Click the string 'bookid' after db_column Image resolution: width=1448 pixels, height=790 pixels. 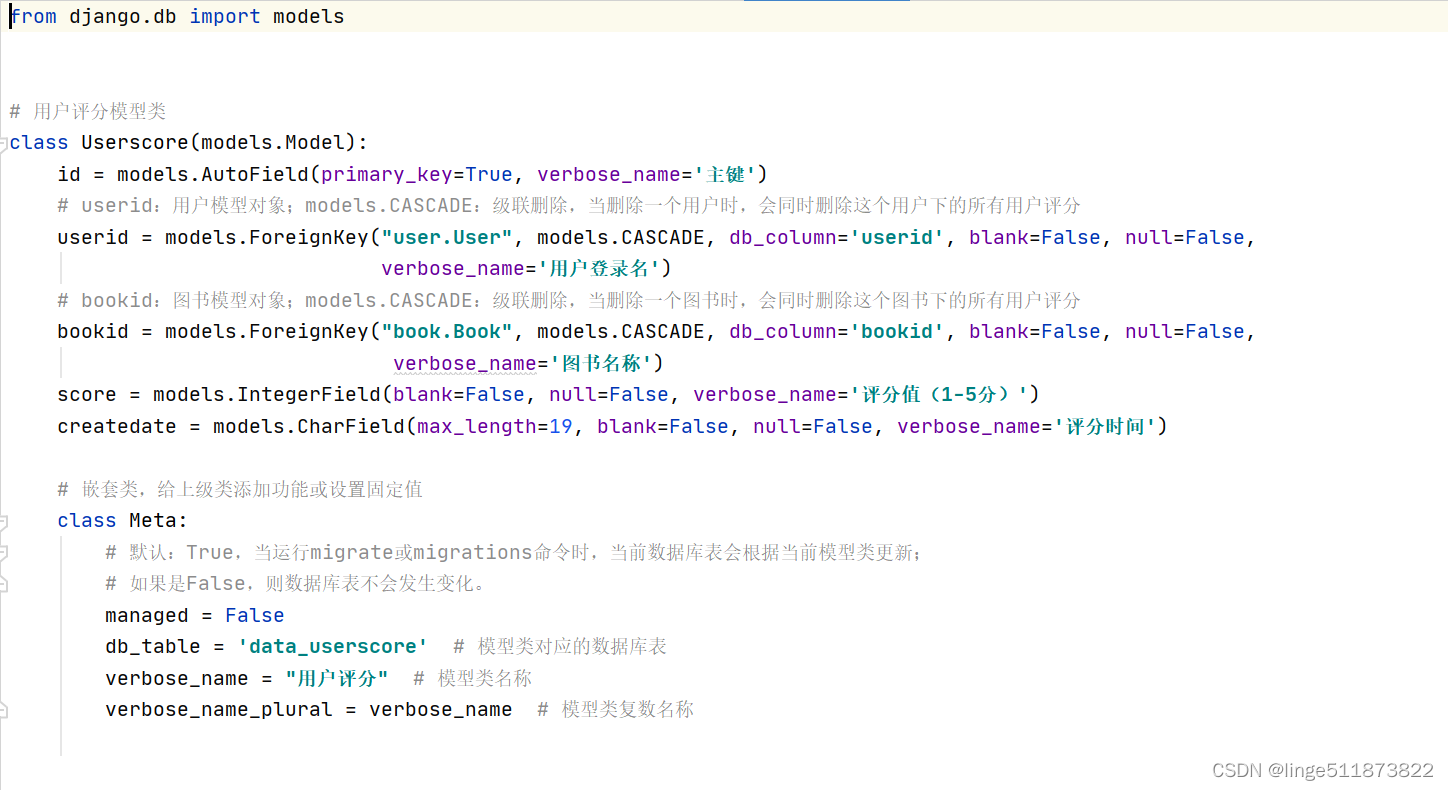[x=897, y=331]
